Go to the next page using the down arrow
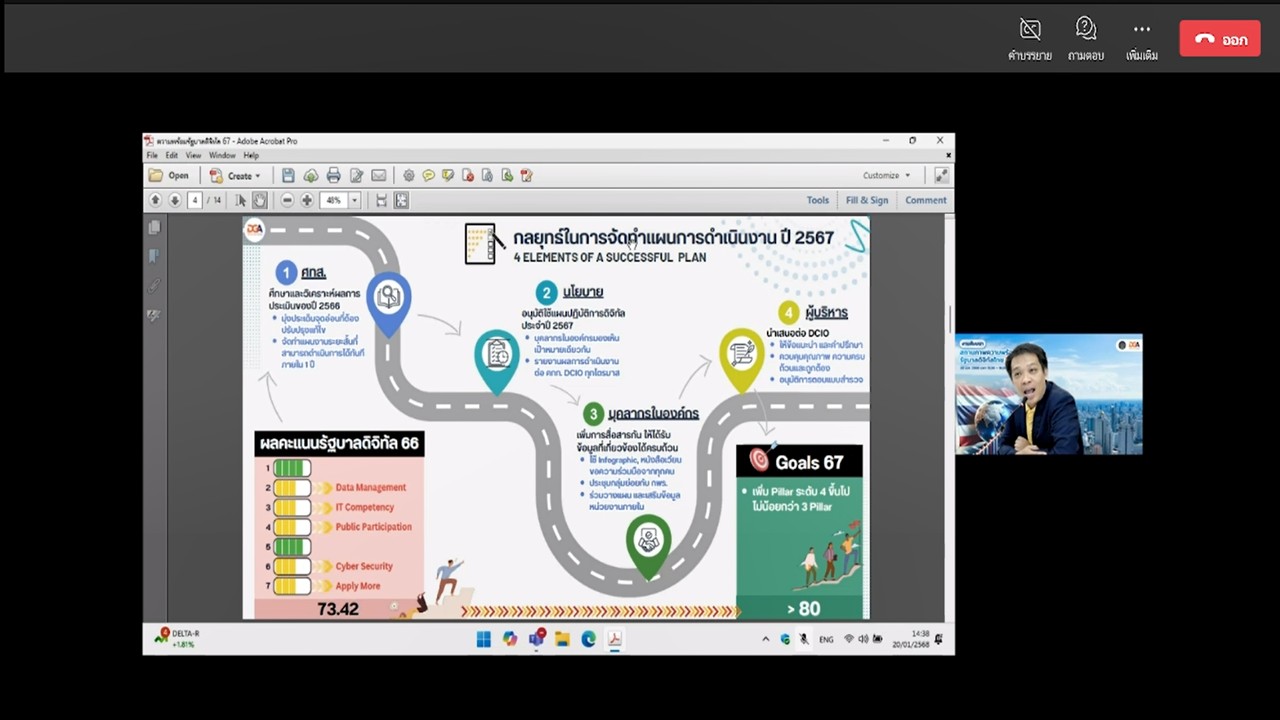The width and height of the screenshot is (1280, 720). click(x=174, y=200)
